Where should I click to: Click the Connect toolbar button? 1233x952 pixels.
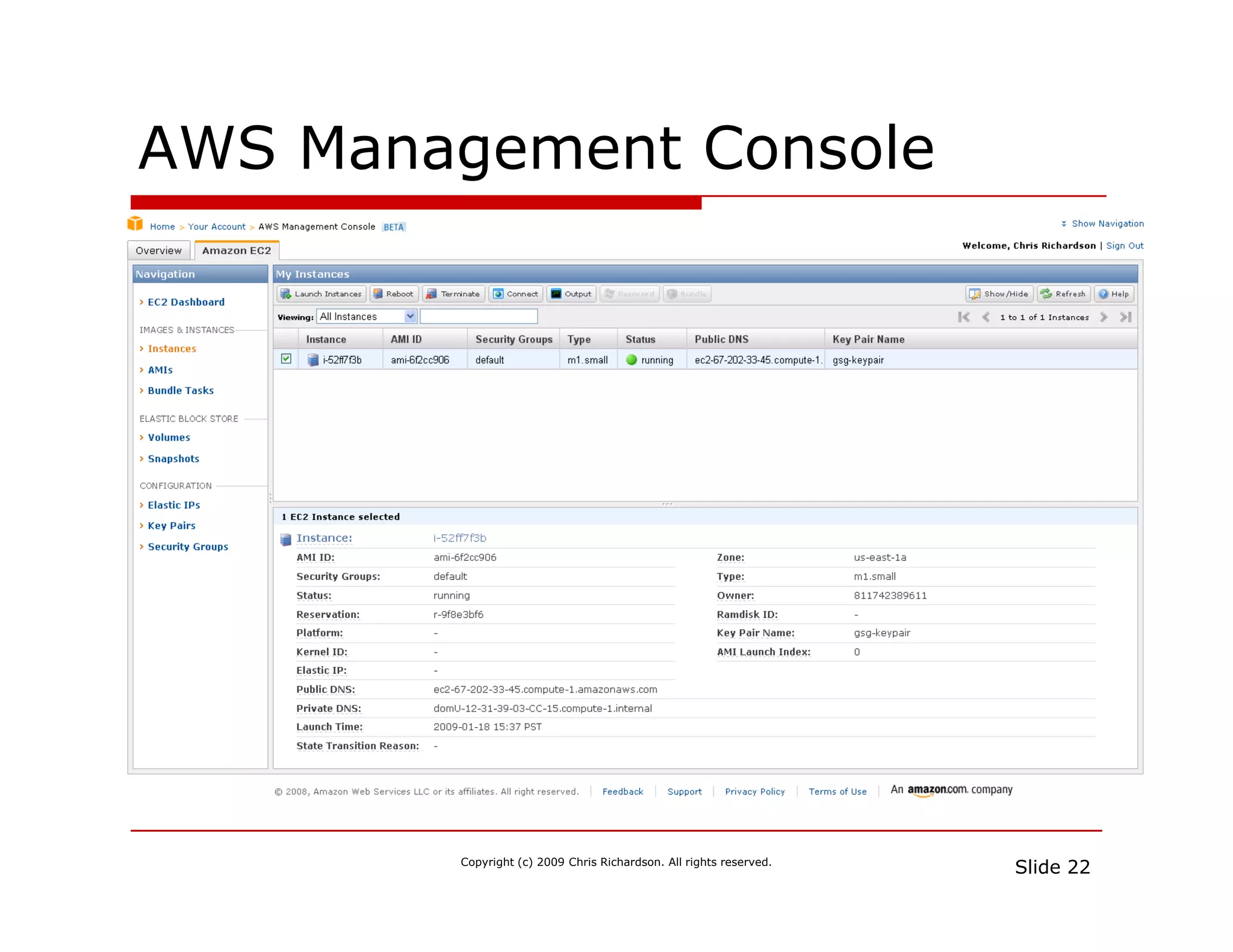pos(516,294)
